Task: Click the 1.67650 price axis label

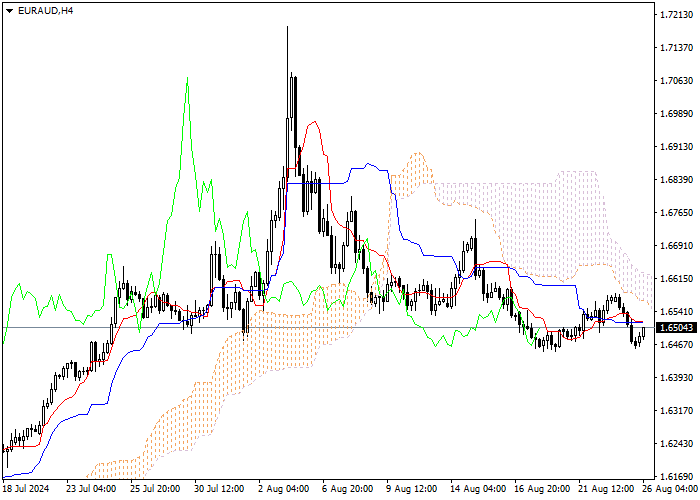Action: click(676, 212)
